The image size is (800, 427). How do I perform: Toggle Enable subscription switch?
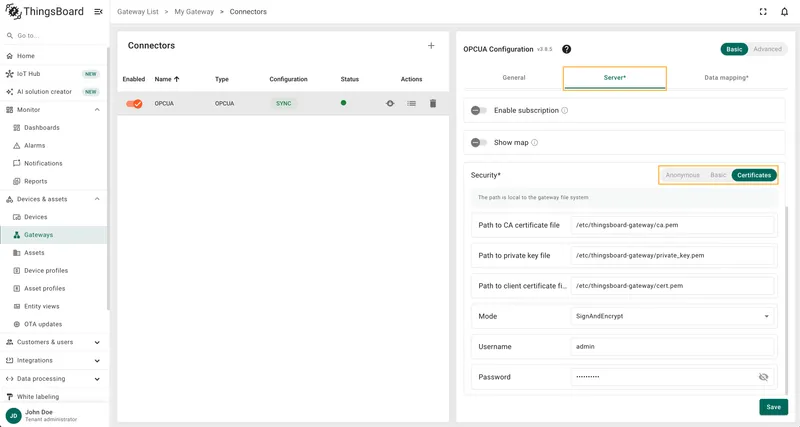[479, 110]
